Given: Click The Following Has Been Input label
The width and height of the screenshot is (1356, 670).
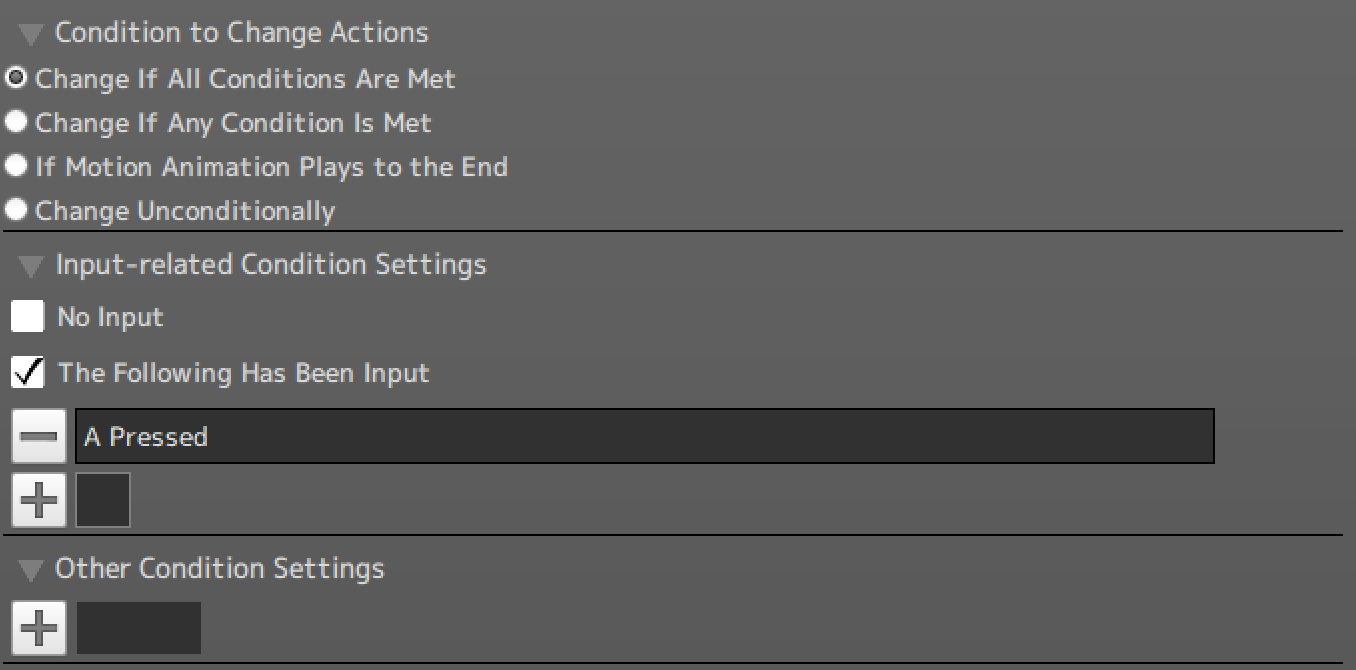Looking at the screenshot, I should pyautogui.click(x=243, y=373).
